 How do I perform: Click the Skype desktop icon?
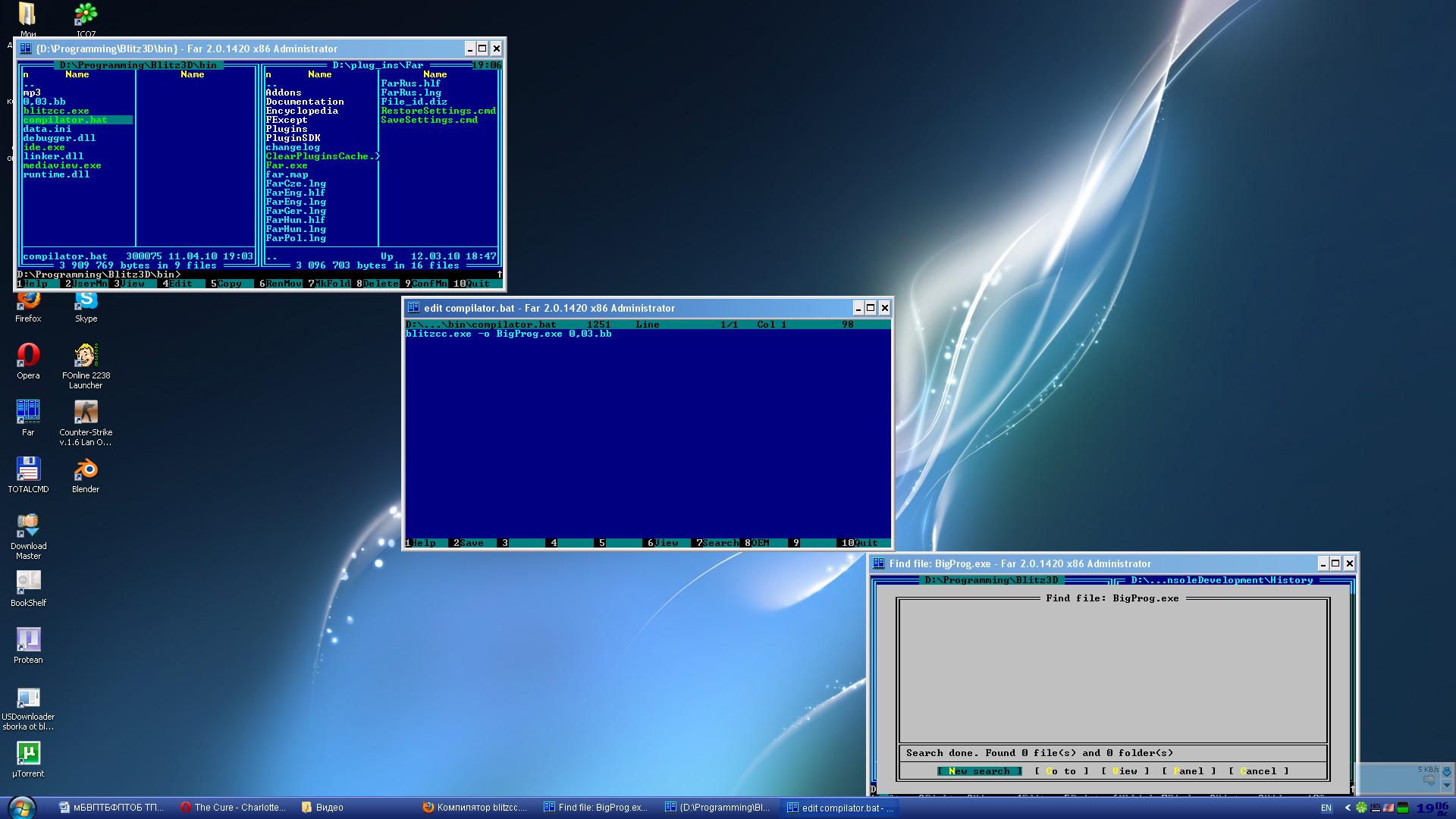click(86, 303)
